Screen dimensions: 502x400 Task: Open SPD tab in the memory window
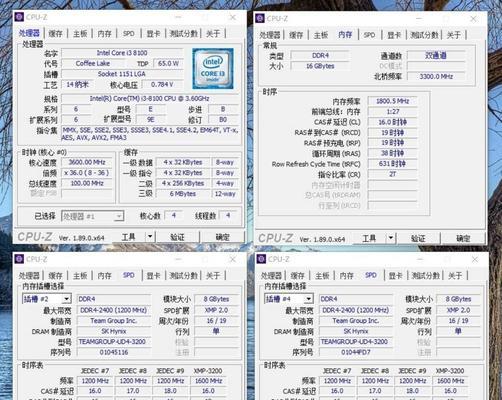coord(369,35)
